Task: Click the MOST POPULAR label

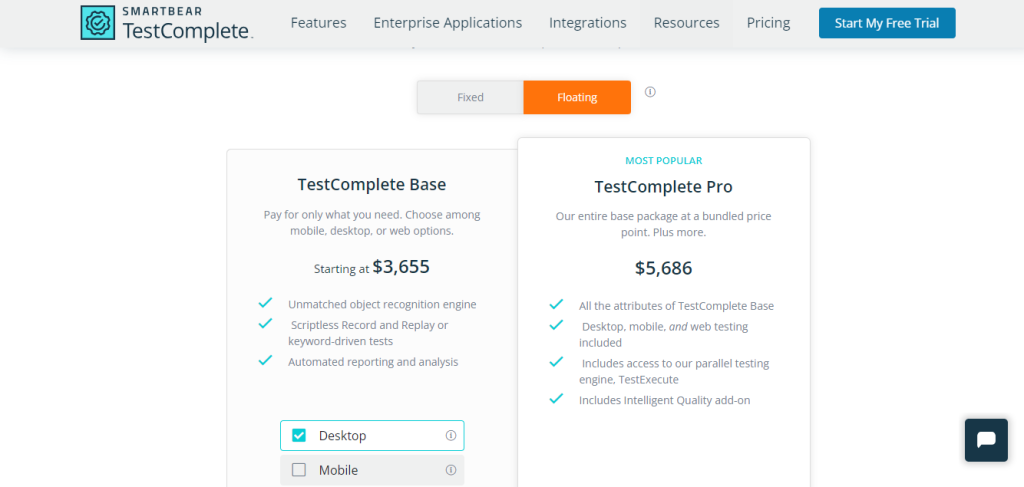Action: click(664, 161)
